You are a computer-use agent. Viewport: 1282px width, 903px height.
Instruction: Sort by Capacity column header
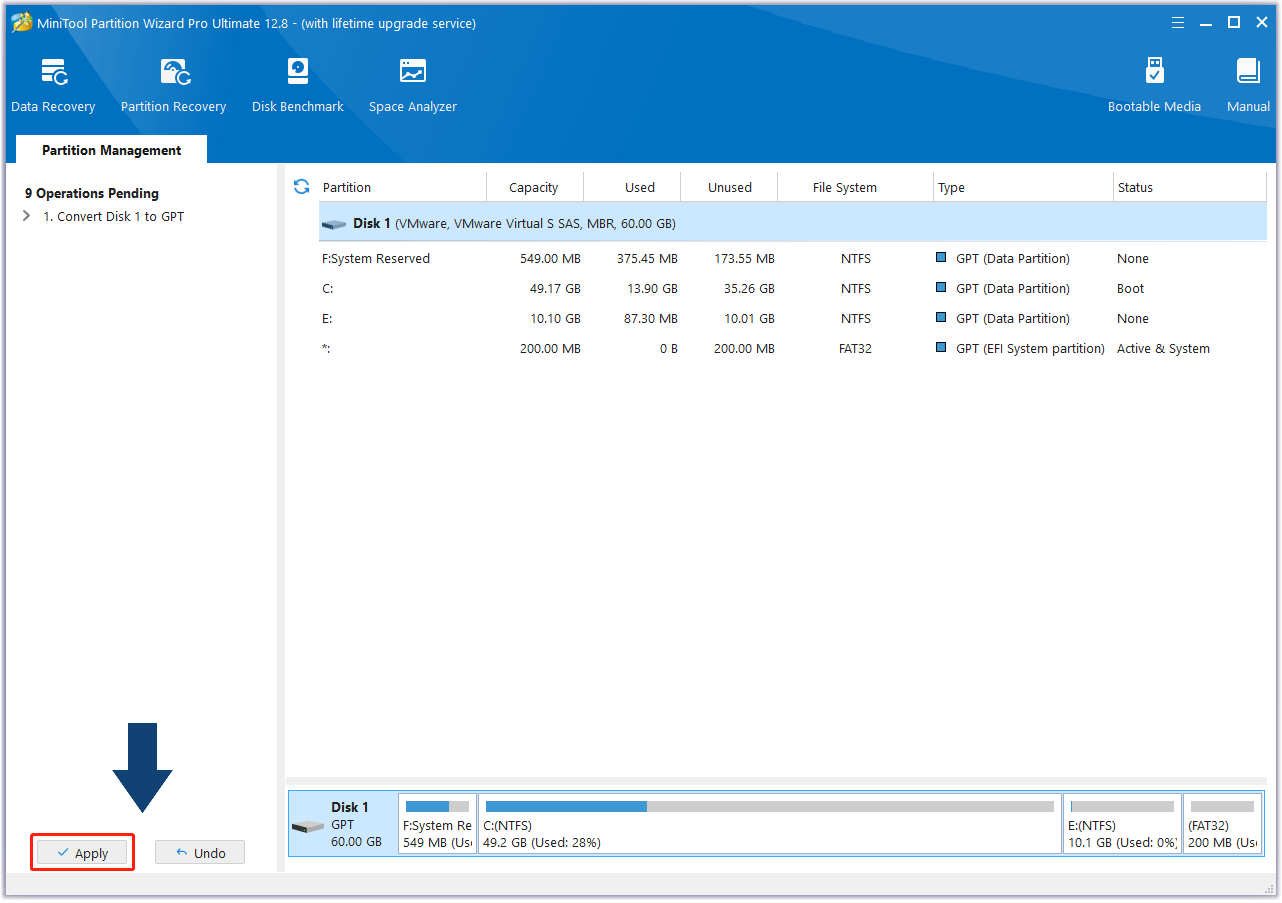point(534,187)
